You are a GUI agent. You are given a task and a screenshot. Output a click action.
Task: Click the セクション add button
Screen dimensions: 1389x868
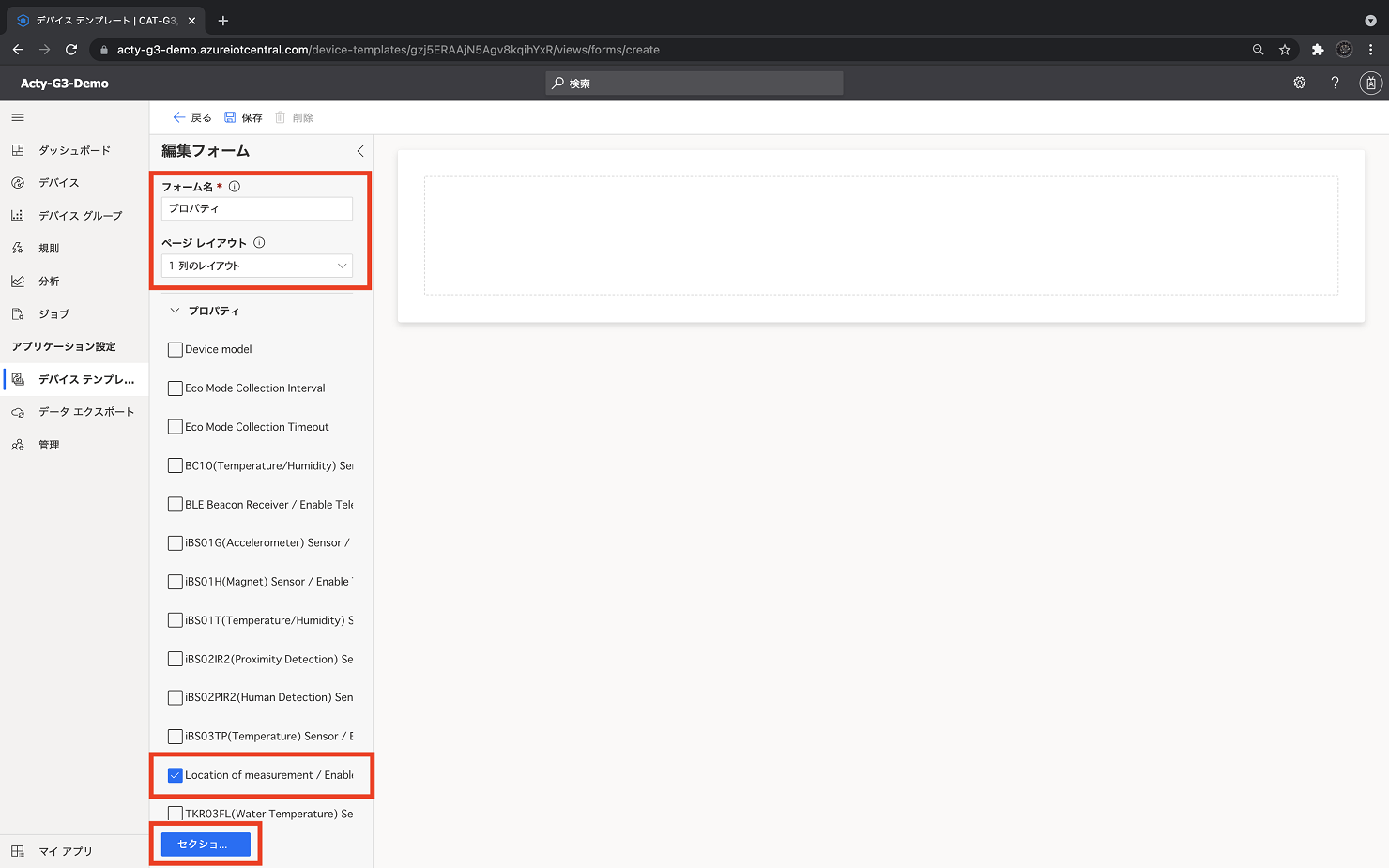tap(206, 845)
